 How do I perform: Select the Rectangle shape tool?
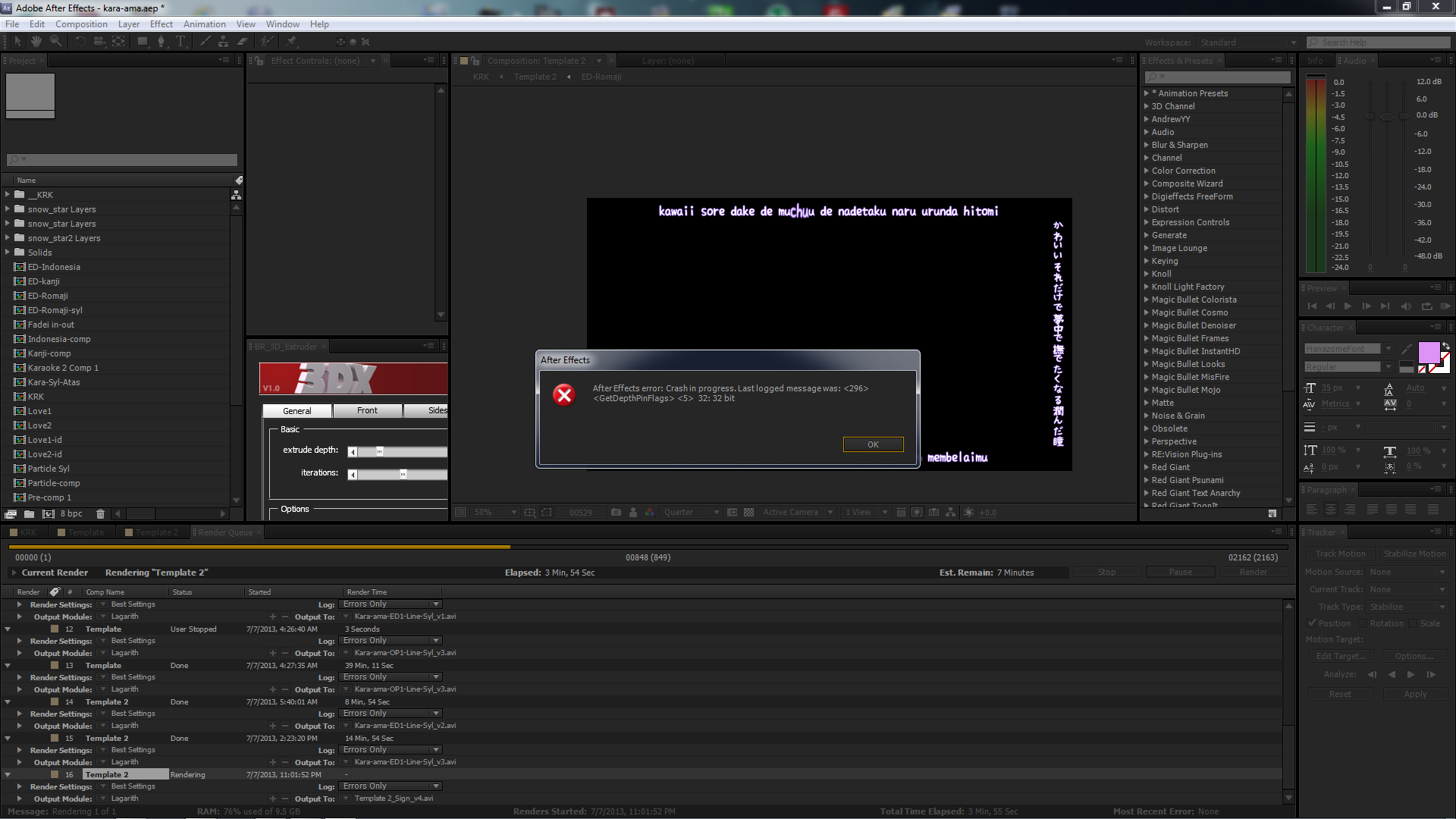tap(143, 41)
